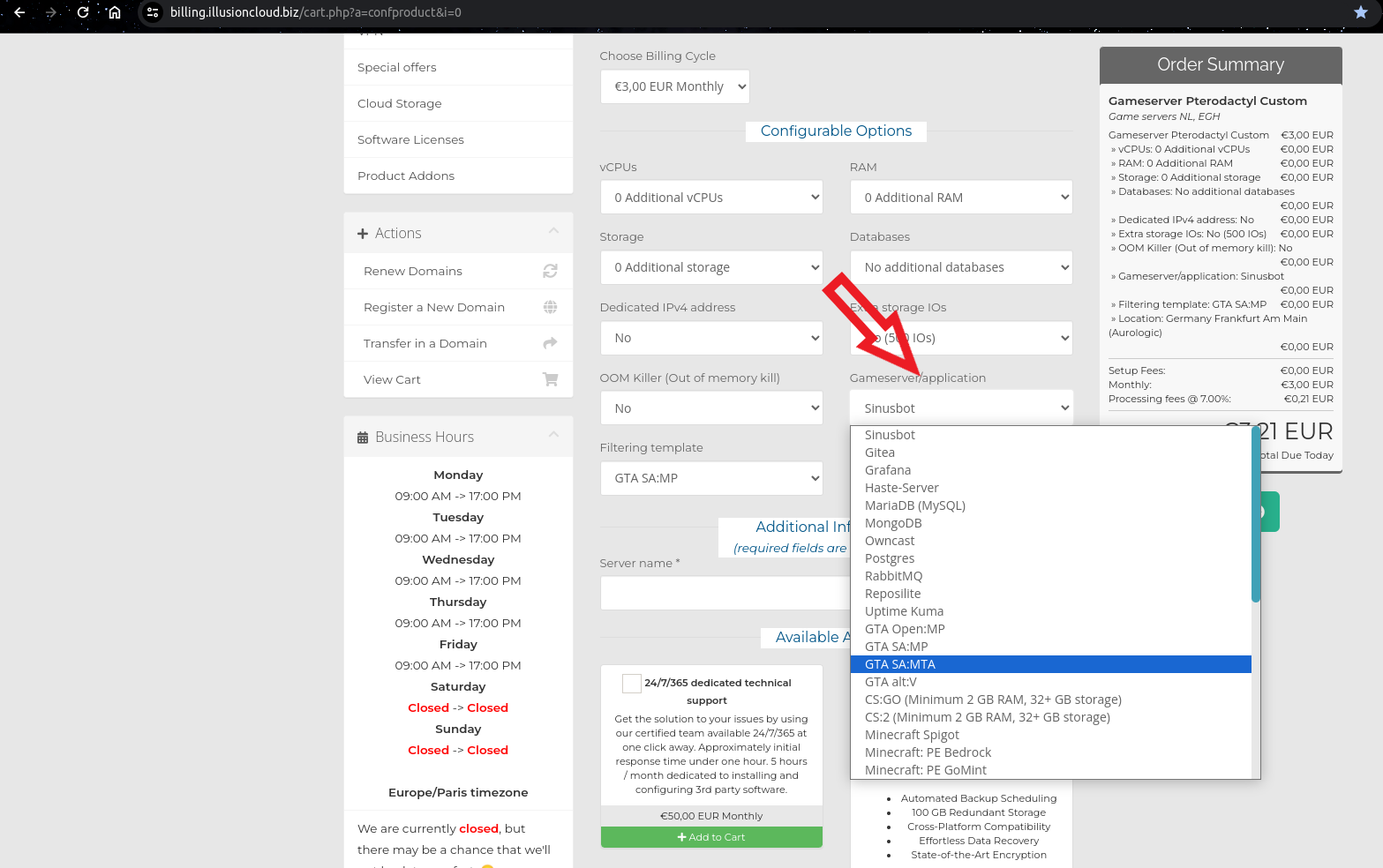
Task: Select Gitea from the application list
Action: point(1050,453)
